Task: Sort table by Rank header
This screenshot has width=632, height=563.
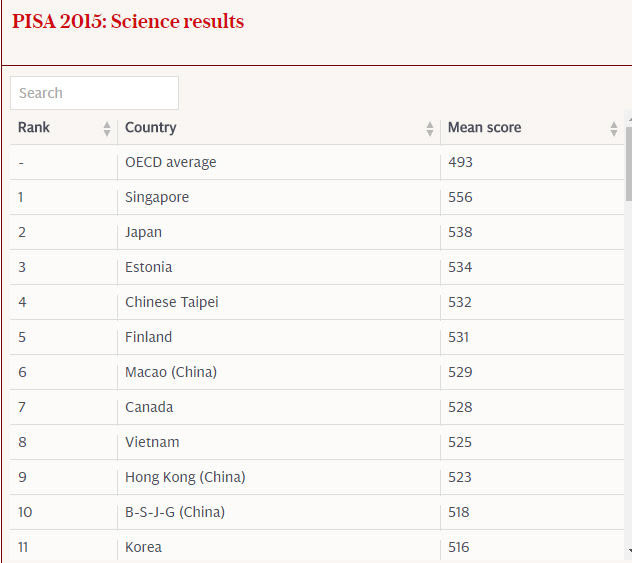Action: click(x=34, y=128)
